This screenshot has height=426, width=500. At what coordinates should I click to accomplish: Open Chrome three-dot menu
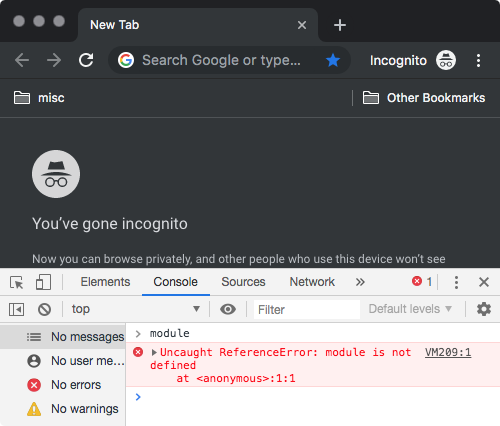click(x=478, y=60)
